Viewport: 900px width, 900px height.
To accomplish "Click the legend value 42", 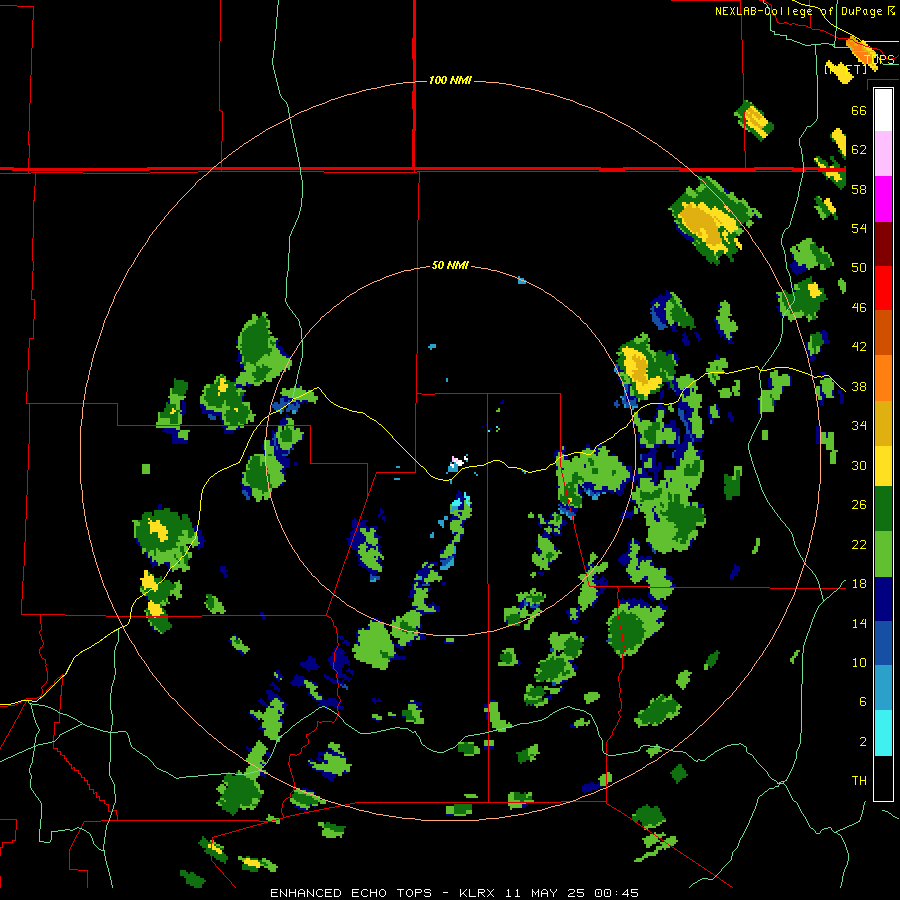I will 859,347.
